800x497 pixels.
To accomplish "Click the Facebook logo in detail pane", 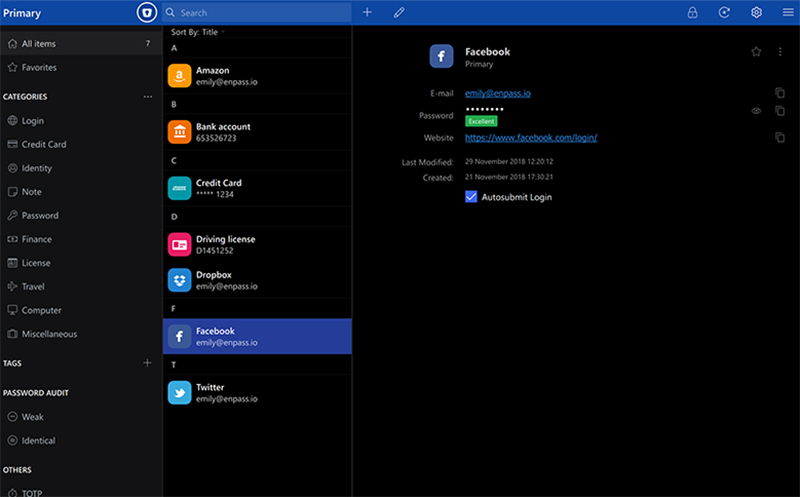I will pyautogui.click(x=441, y=56).
